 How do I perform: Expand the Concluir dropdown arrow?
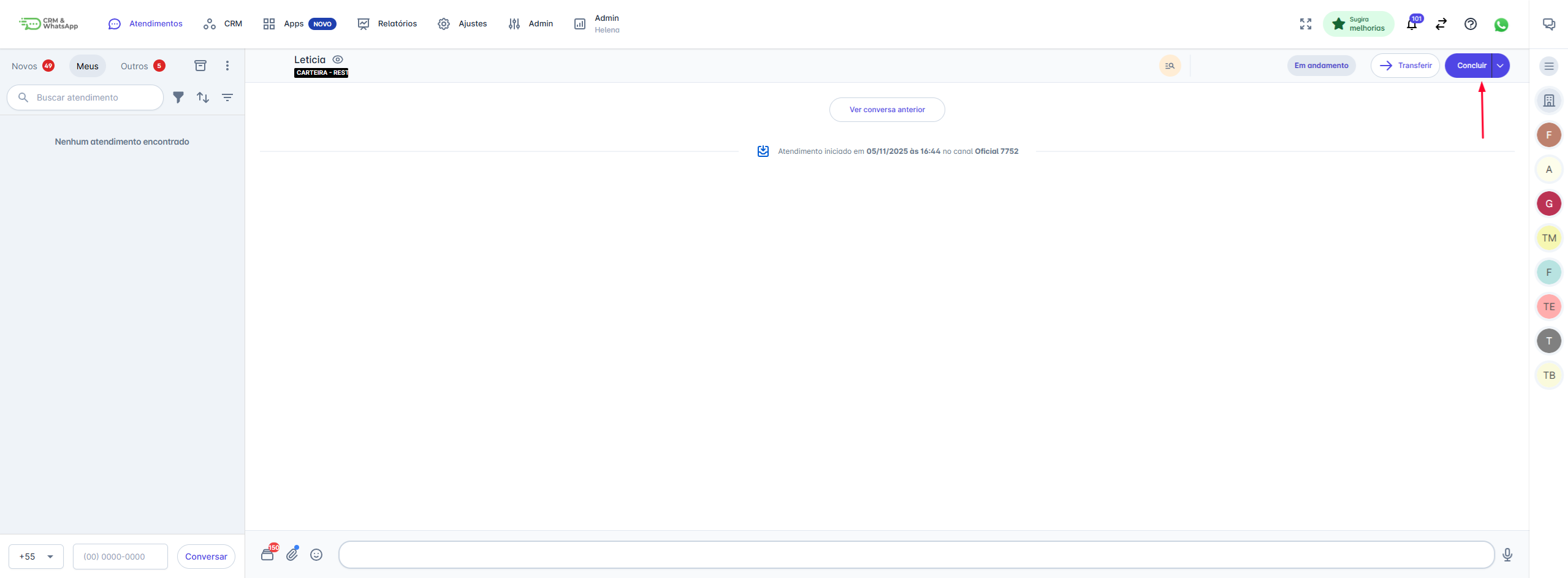[1501, 66]
